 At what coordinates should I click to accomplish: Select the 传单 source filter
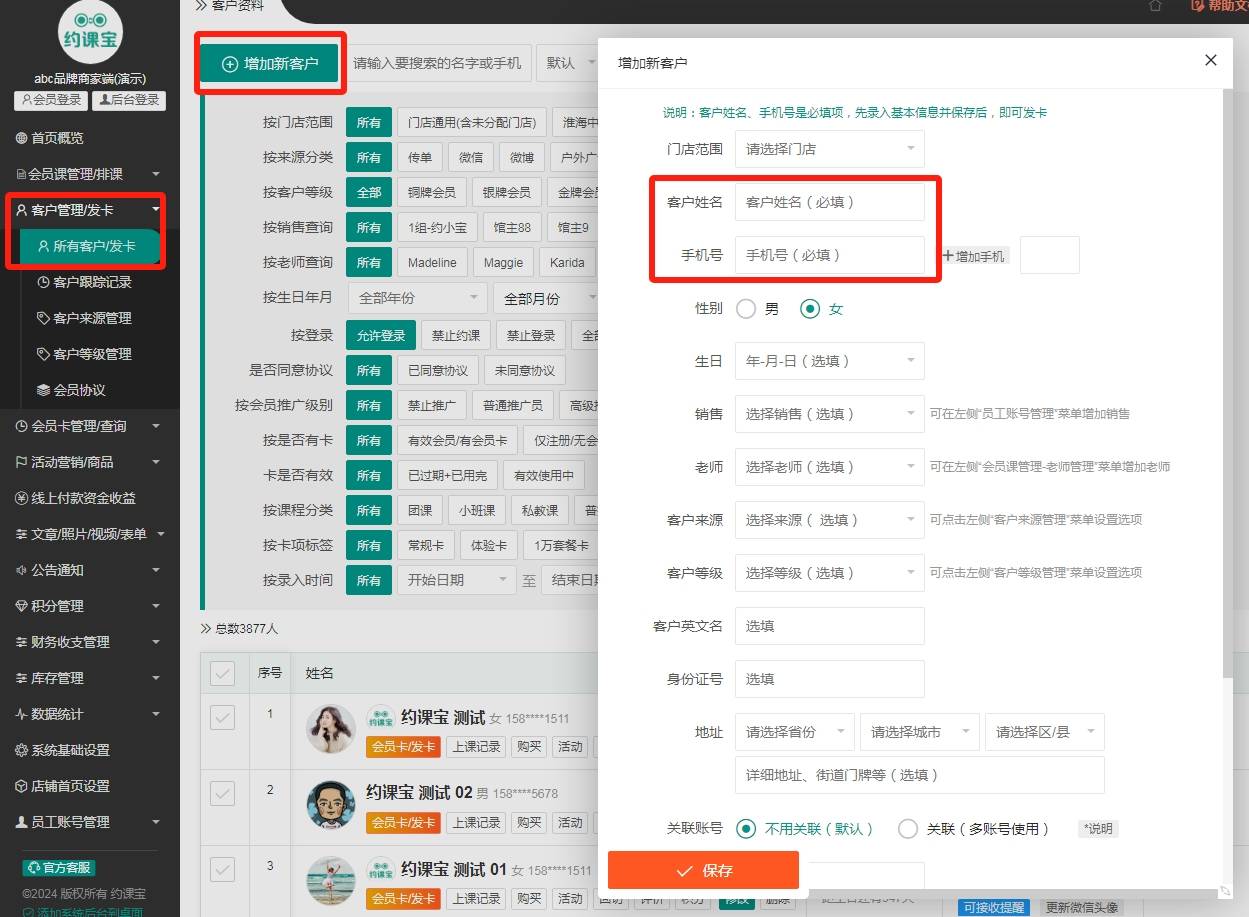pyautogui.click(x=420, y=157)
